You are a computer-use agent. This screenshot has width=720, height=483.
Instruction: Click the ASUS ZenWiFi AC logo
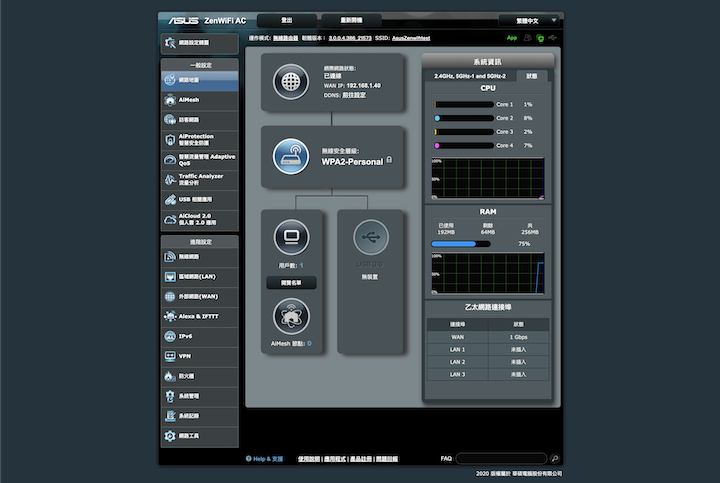coord(207,21)
